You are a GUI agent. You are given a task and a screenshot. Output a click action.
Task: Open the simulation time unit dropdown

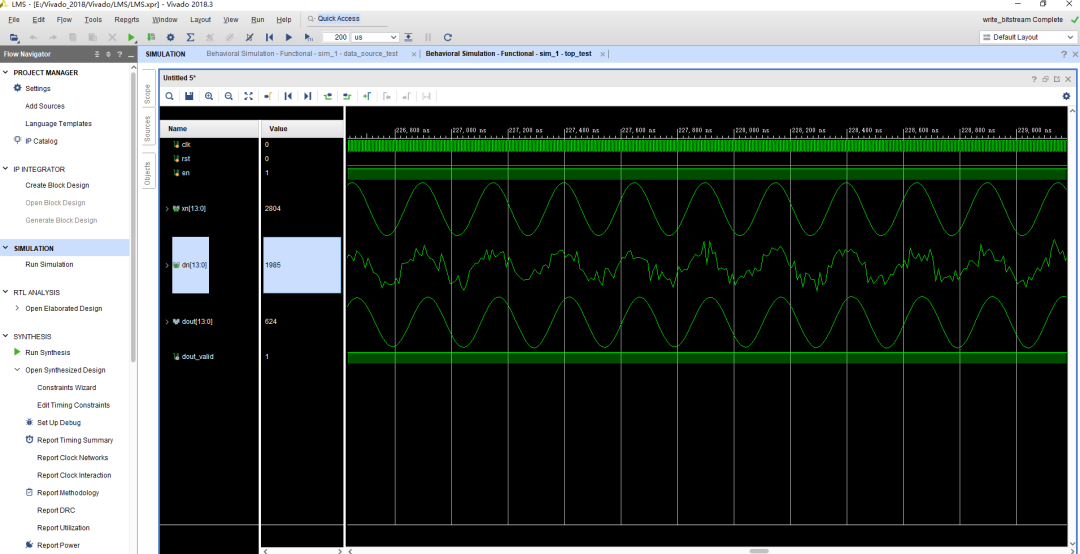pyautogui.click(x=374, y=37)
